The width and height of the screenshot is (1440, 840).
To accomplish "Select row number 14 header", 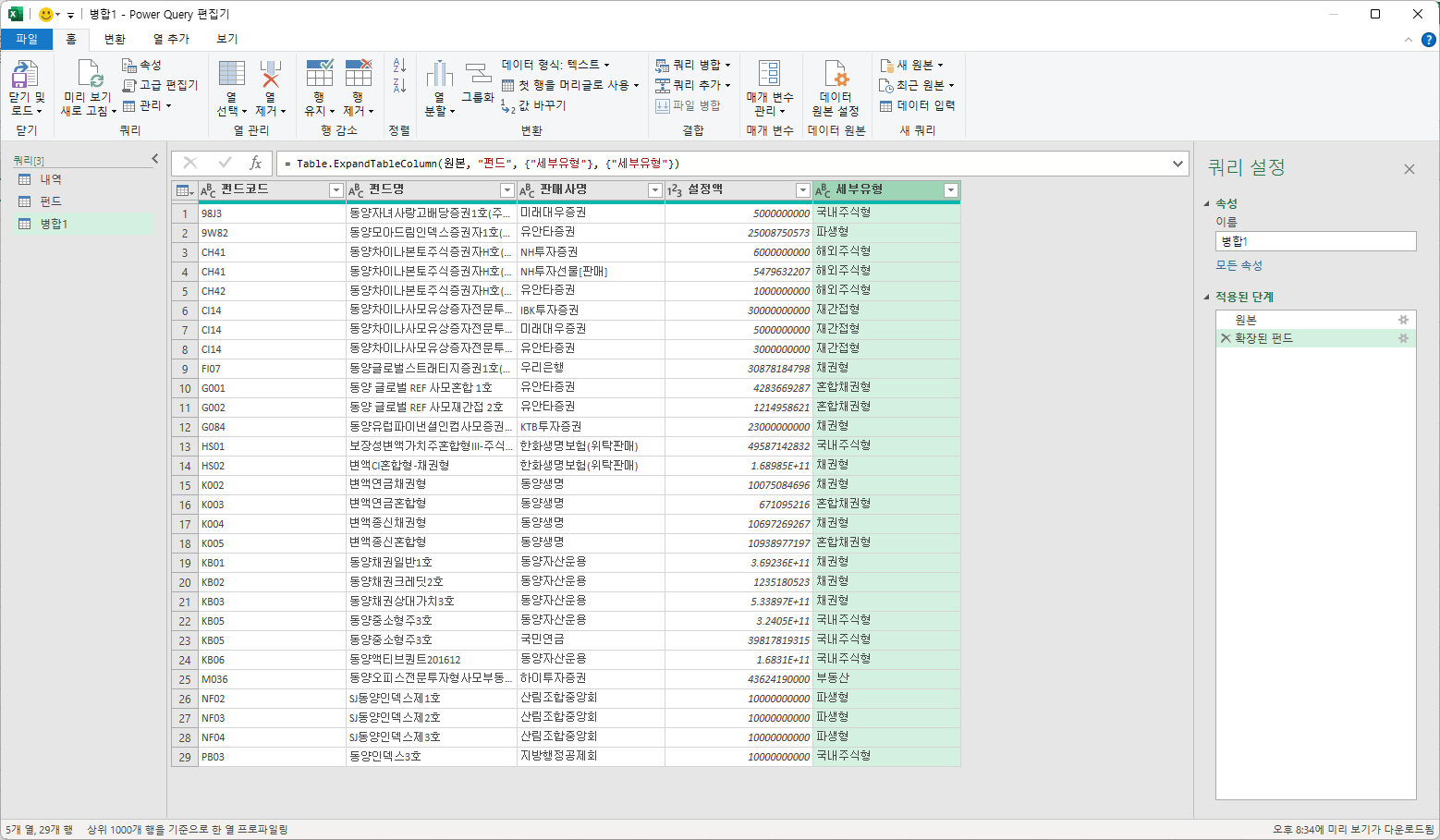I will tap(185, 466).
